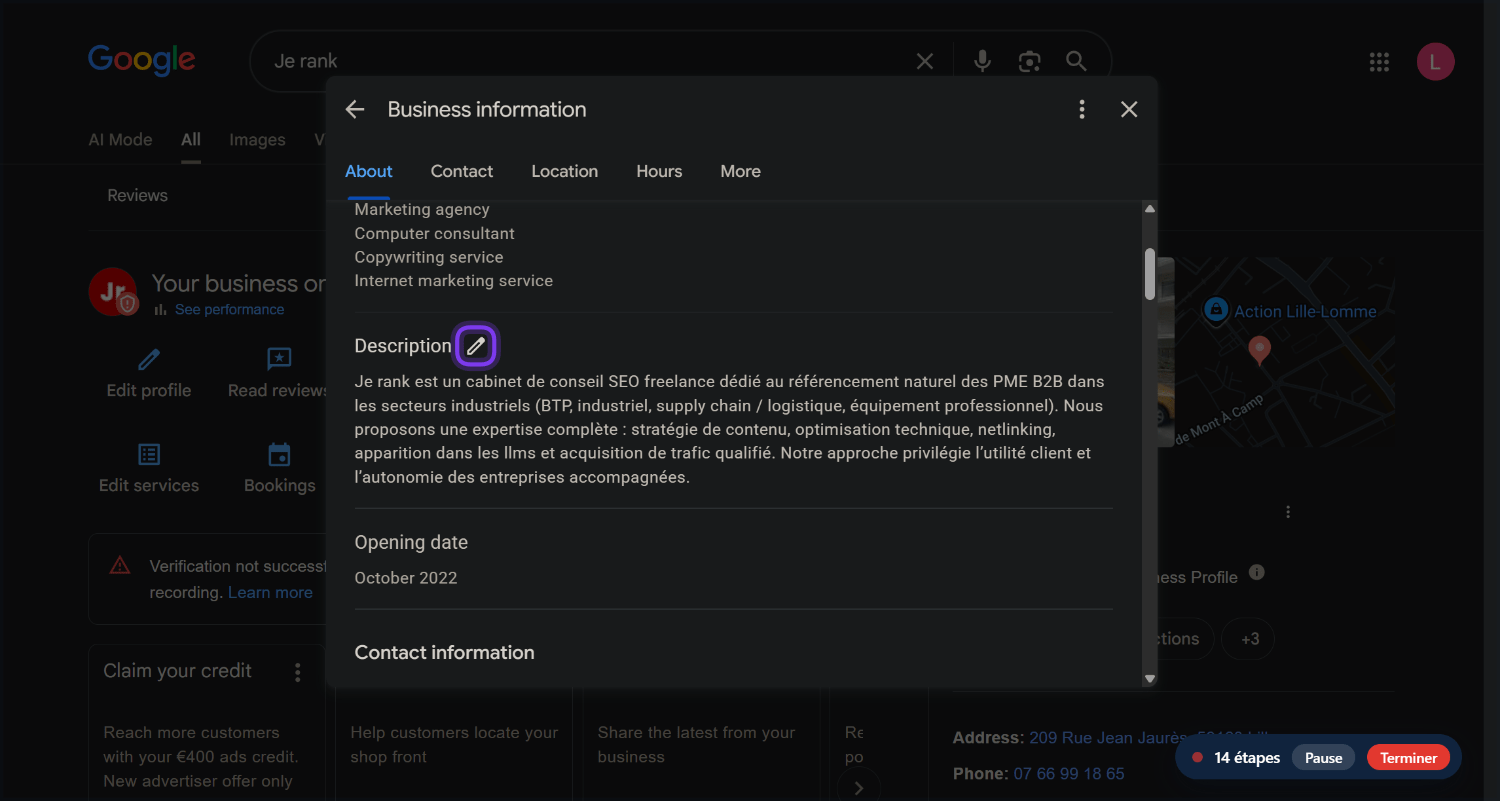Click the October 2022 opening date
The width and height of the screenshot is (1500, 801).
pos(406,578)
